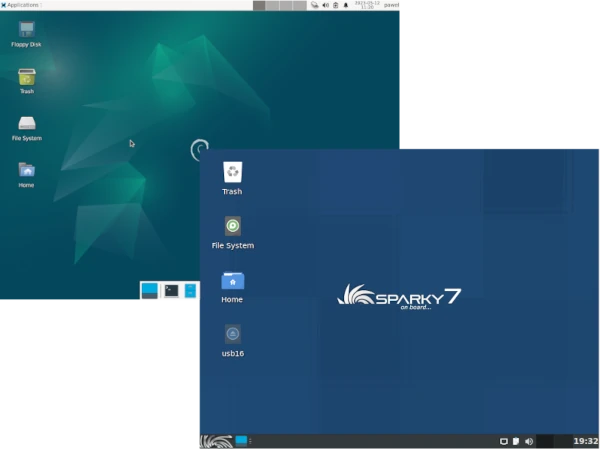
Task: Open the Floppy Disk desktop icon
Action: (26, 34)
